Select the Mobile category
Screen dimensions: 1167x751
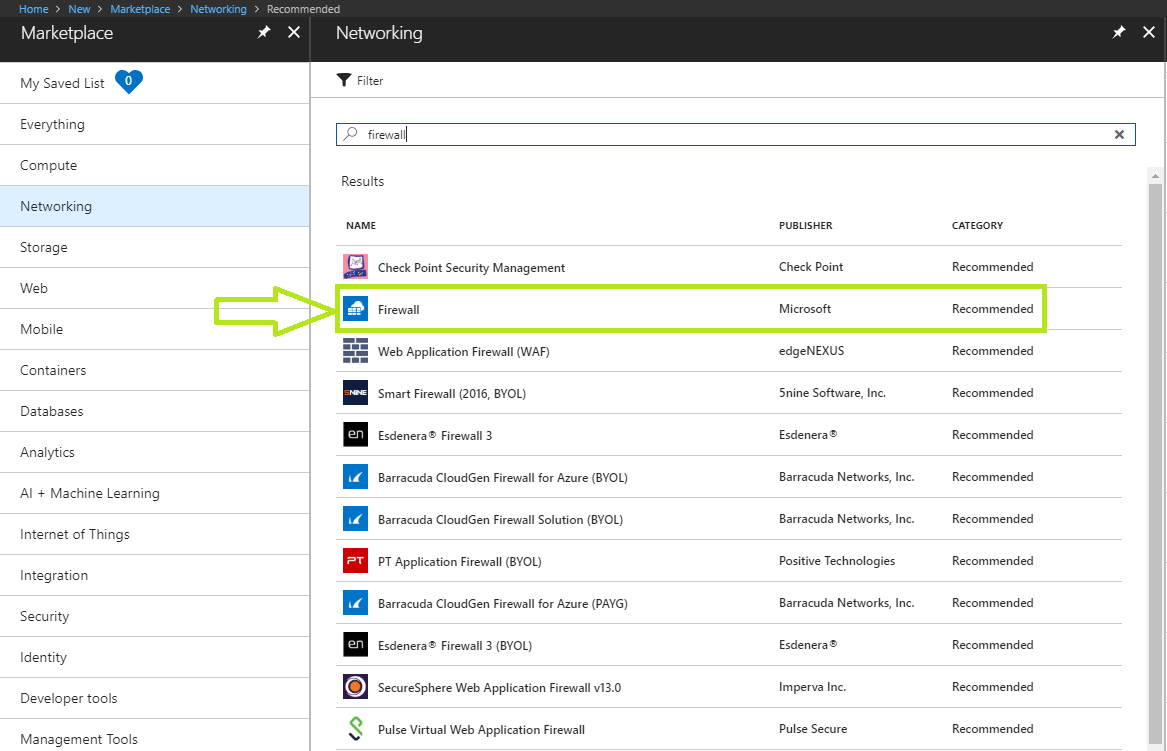155,329
